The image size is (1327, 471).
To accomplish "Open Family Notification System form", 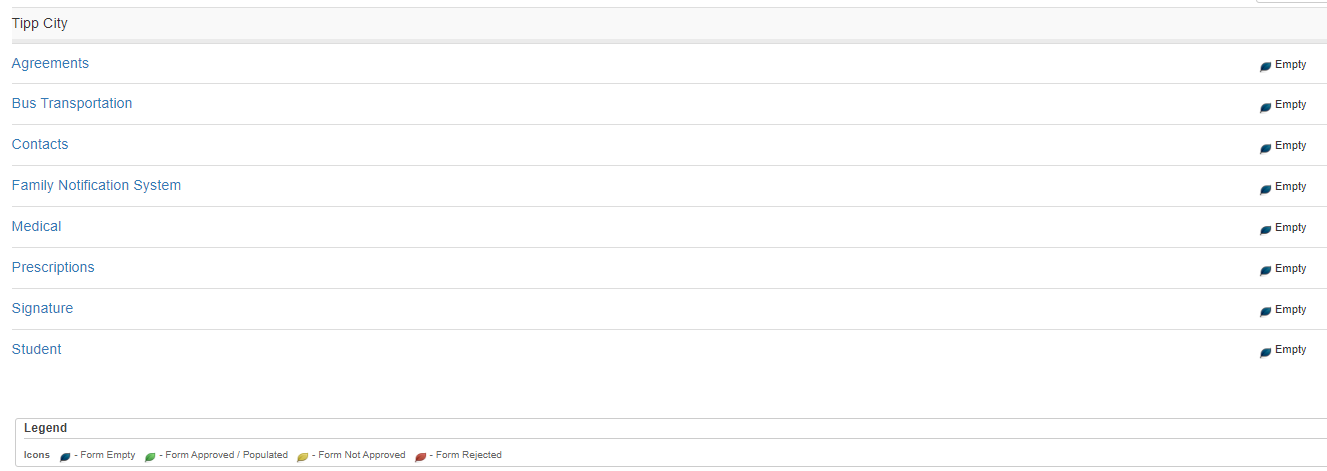I will 96,185.
